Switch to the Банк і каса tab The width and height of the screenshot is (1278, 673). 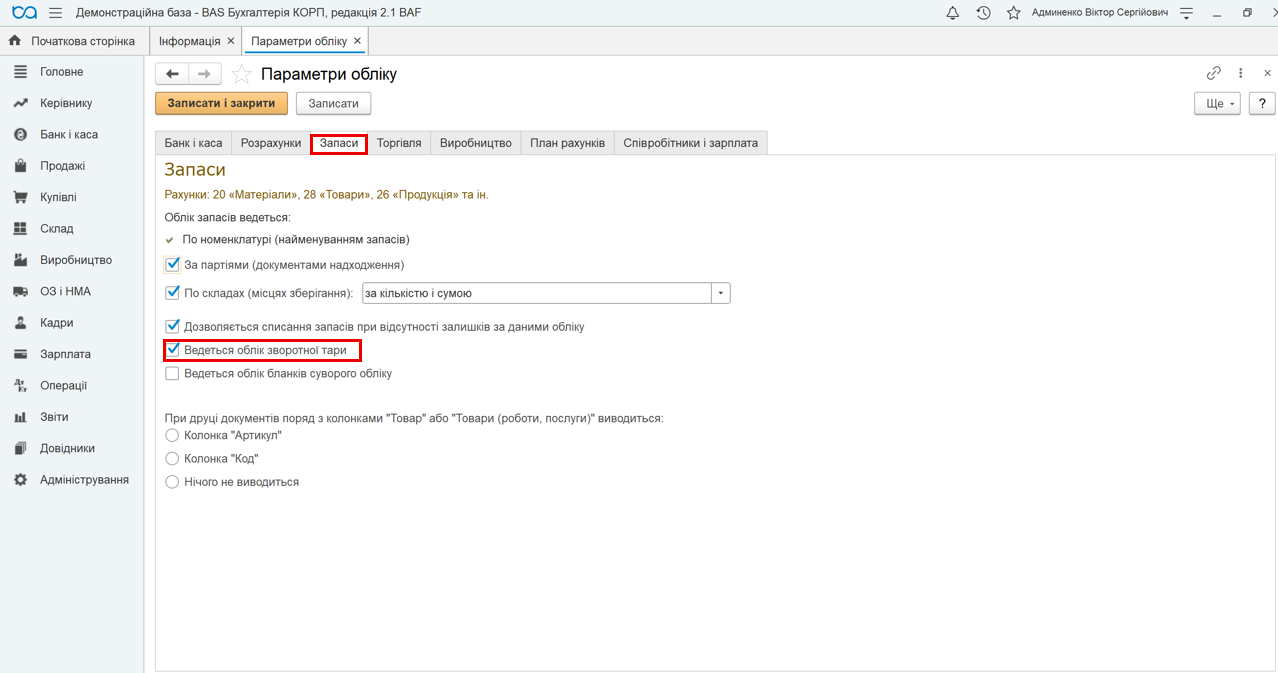coord(193,143)
